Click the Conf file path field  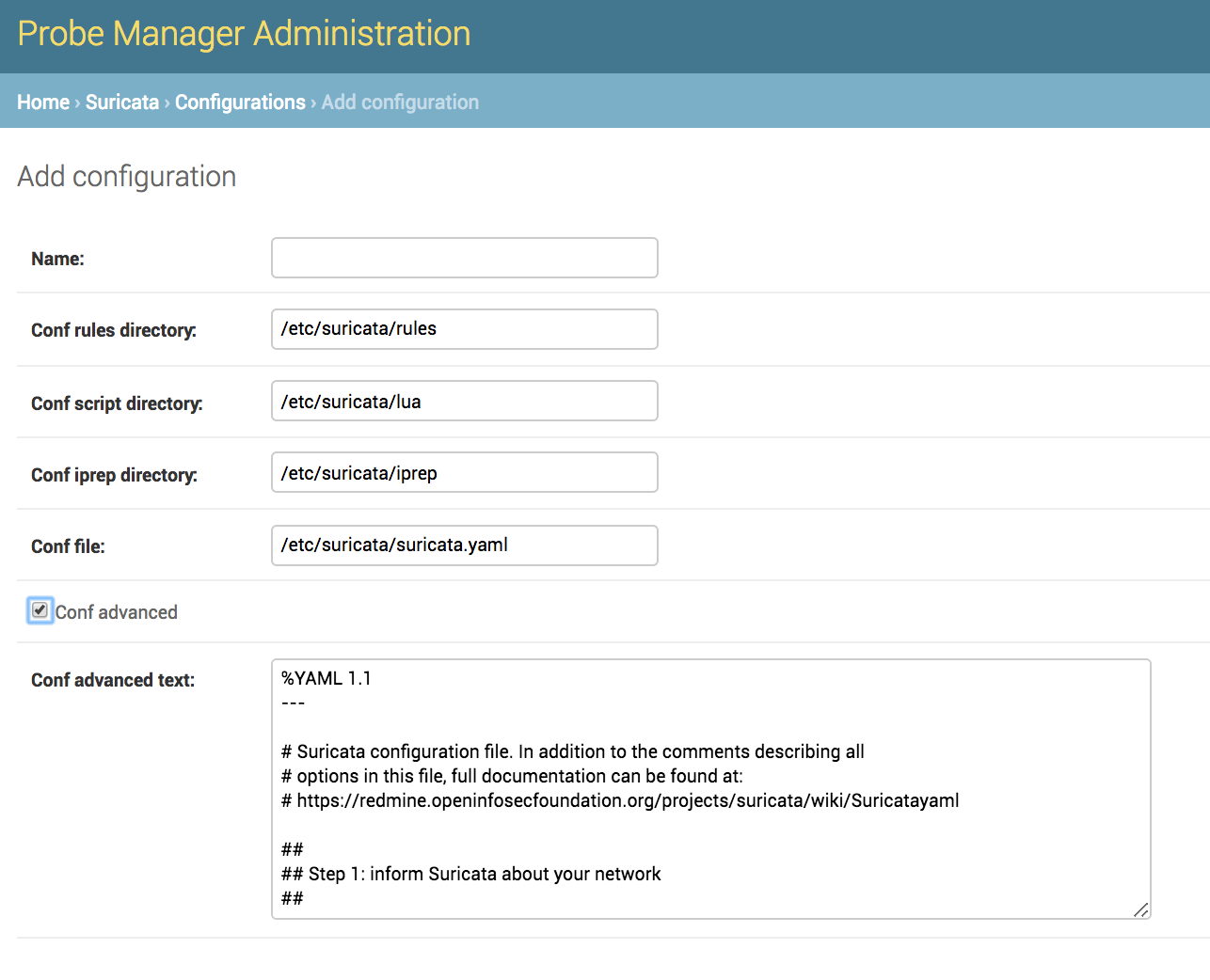click(465, 545)
